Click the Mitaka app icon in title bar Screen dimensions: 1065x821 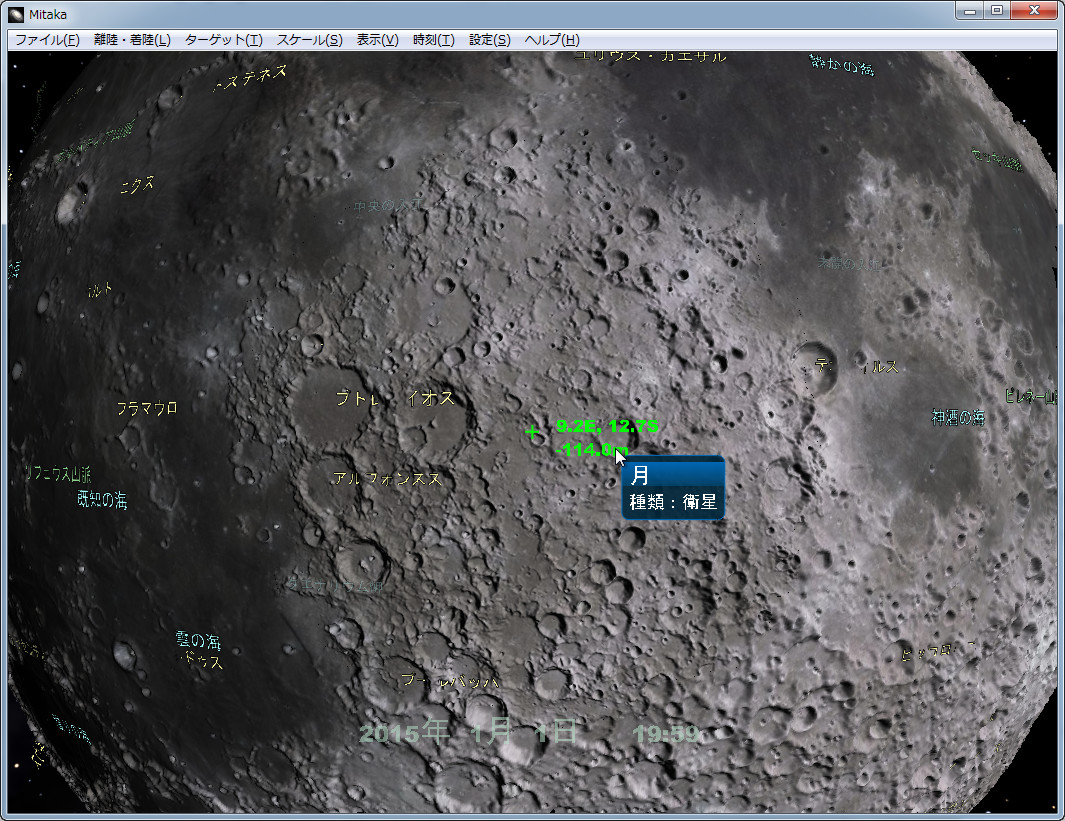point(16,14)
